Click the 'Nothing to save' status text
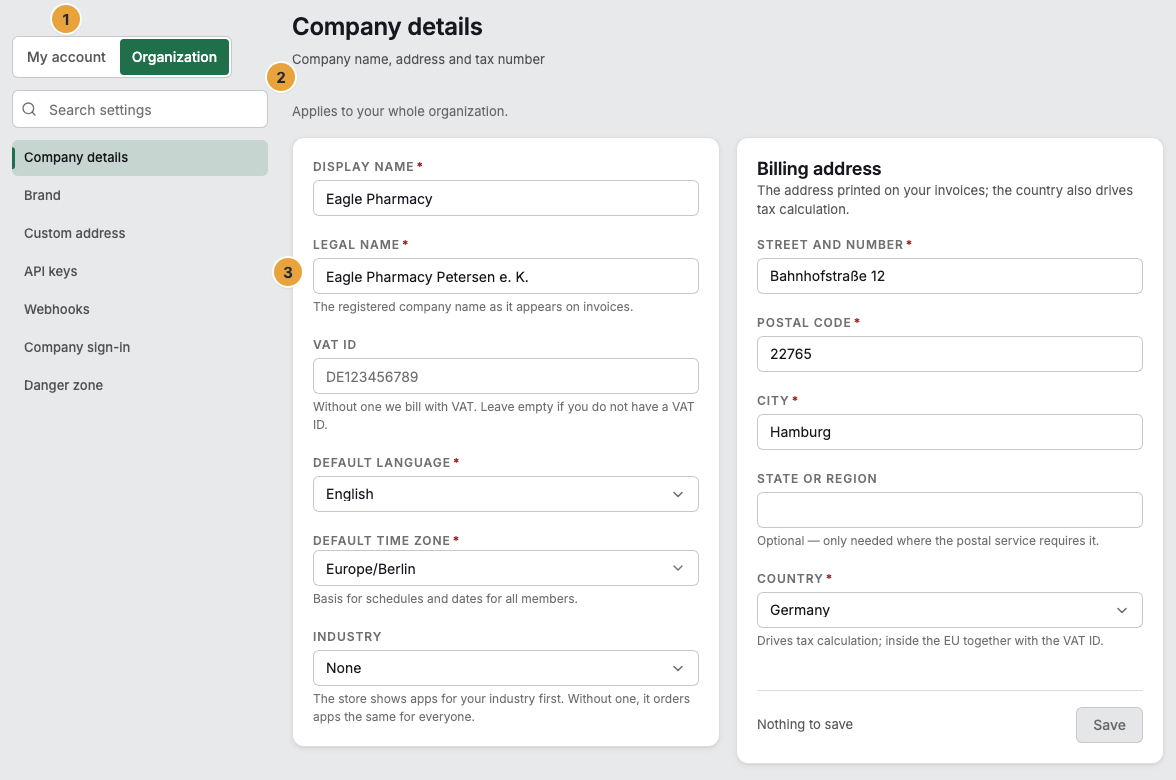The width and height of the screenshot is (1176, 780). [x=805, y=724]
